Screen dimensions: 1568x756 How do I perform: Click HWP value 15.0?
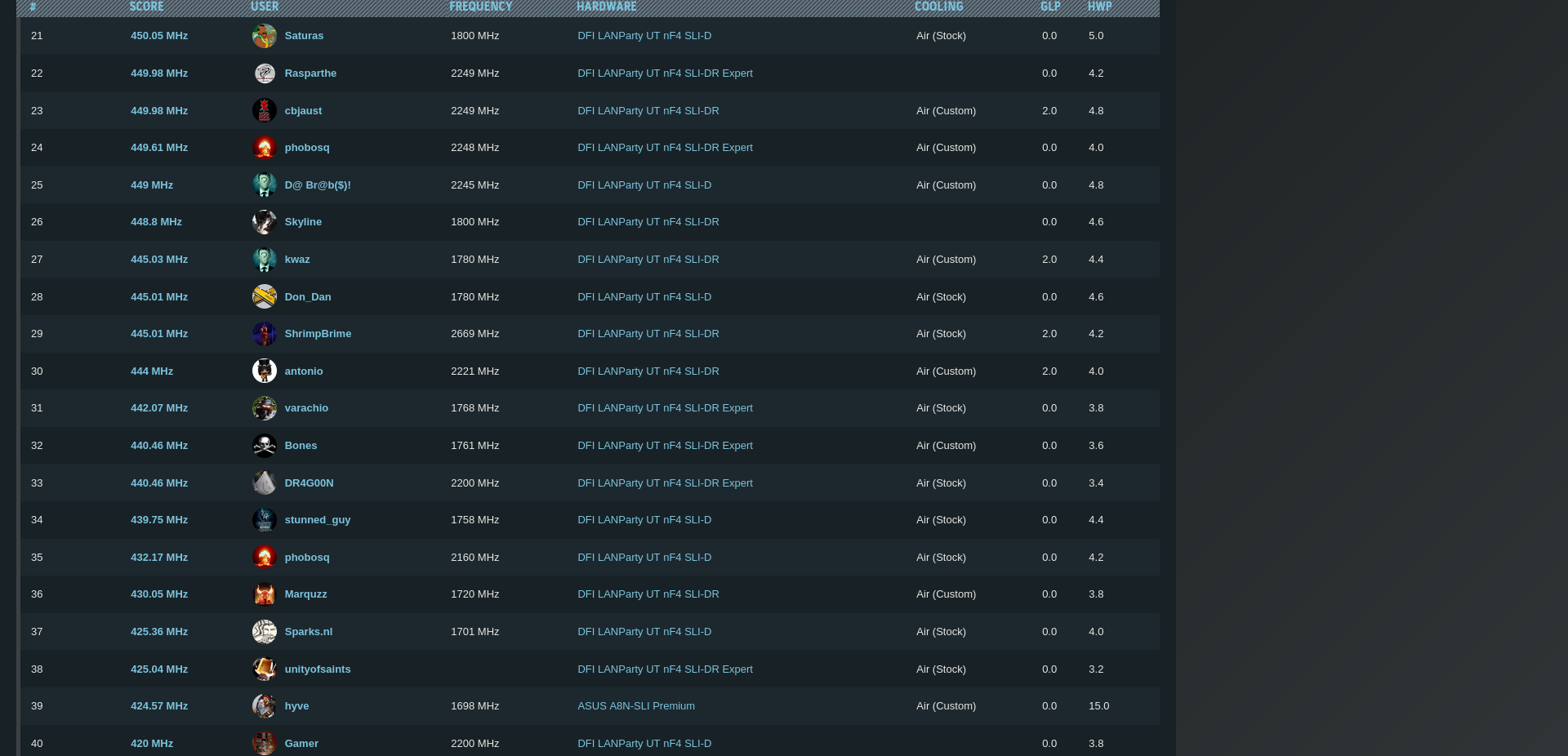1098,706
